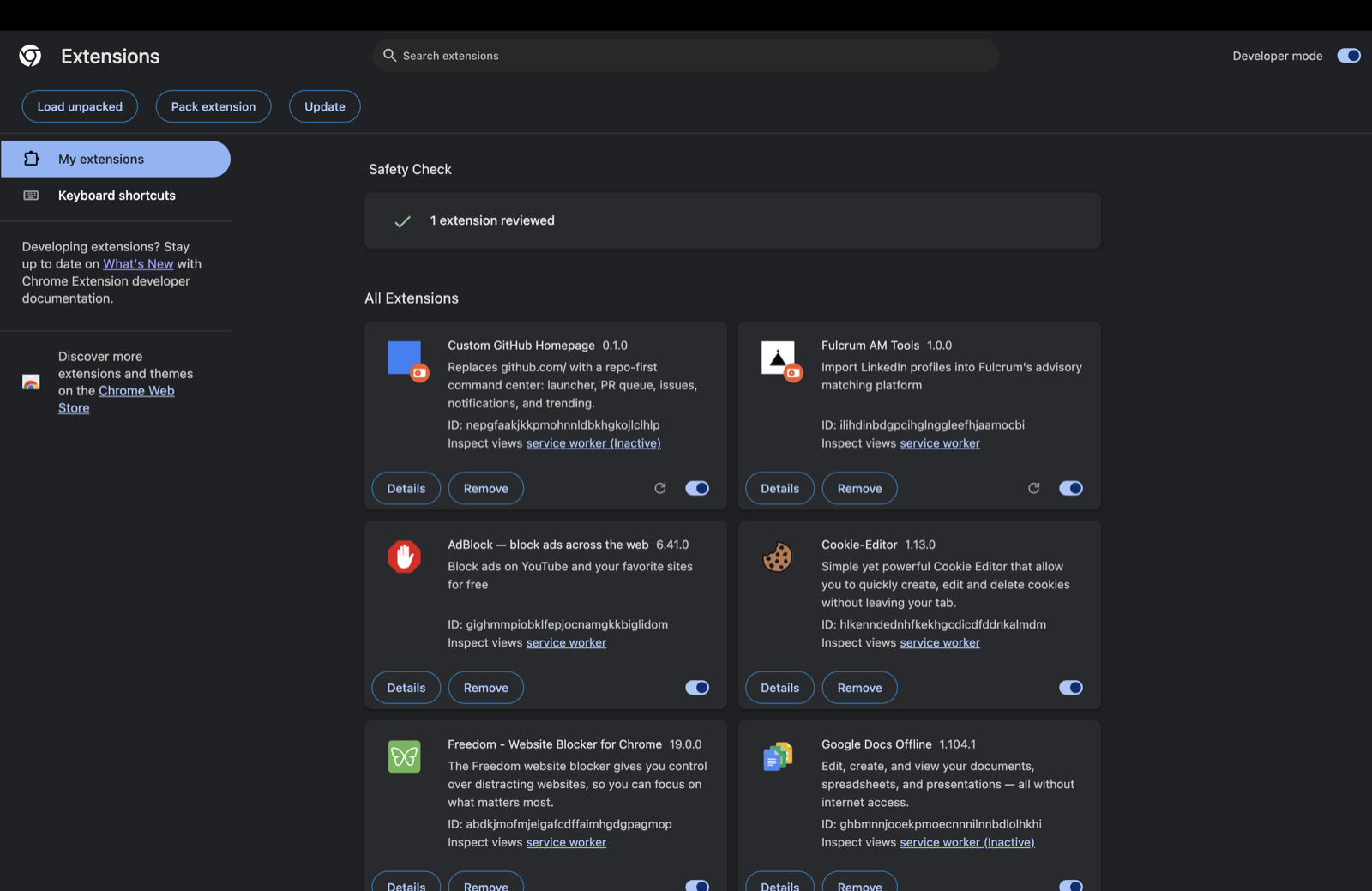Remove the Fulcrum AM Tools extension

pos(860,488)
